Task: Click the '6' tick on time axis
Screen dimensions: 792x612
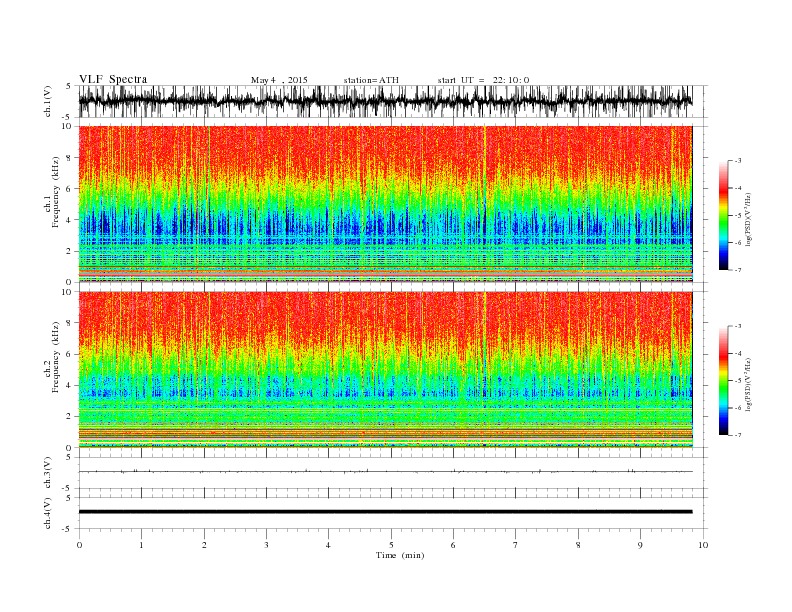Action: tap(453, 545)
